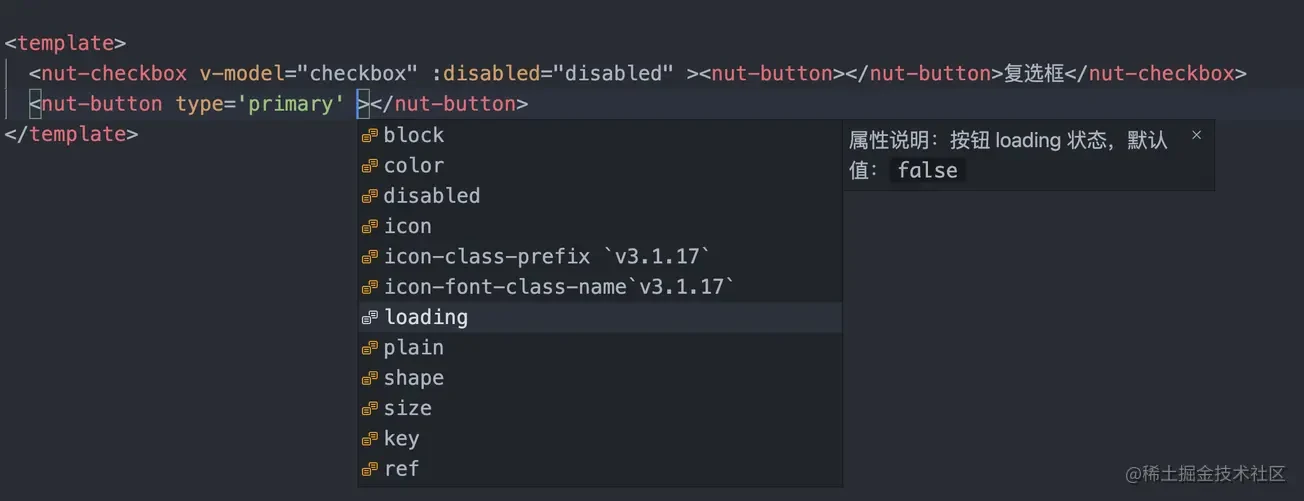This screenshot has height=501, width=1304.
Task: Click property icon beside size suggestion
Action: [370, 409]
